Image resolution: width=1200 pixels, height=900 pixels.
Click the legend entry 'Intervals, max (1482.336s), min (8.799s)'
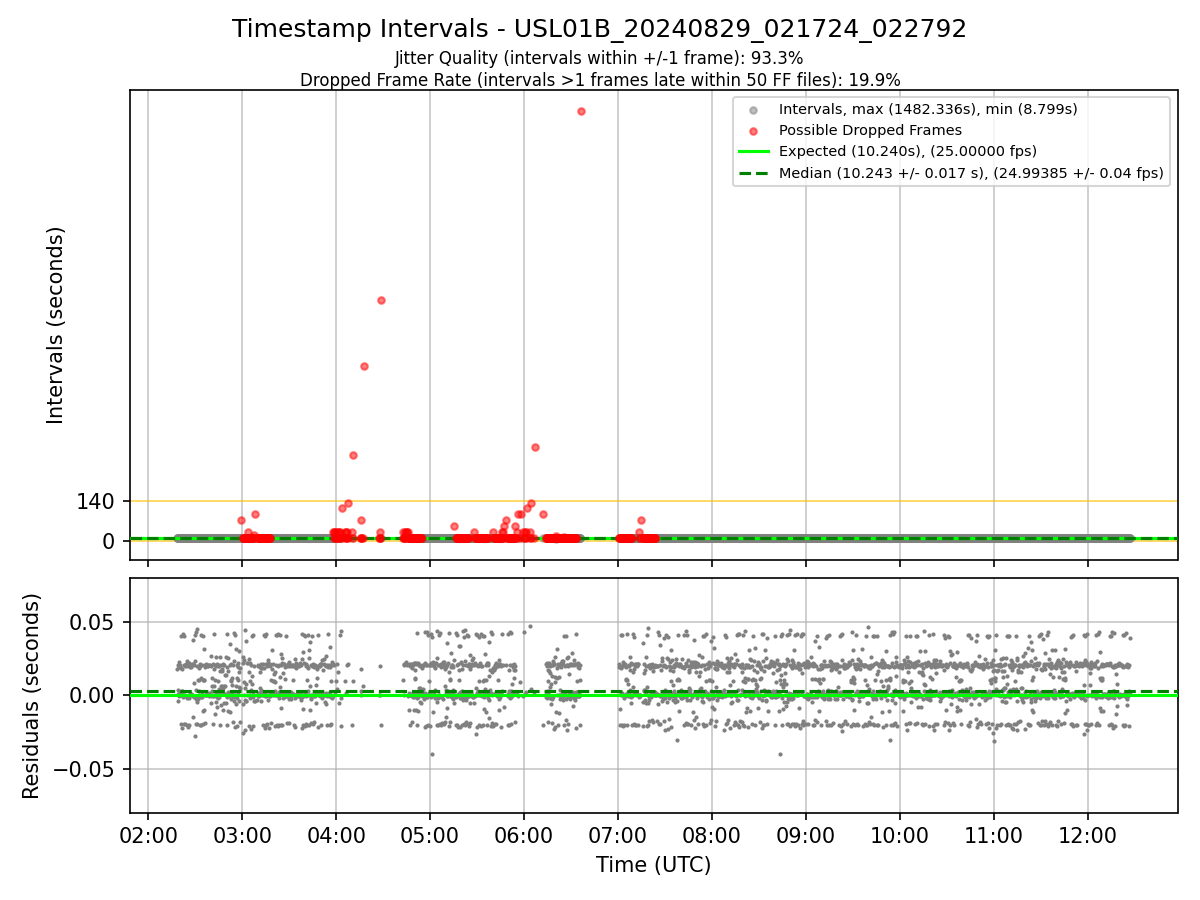(x=928, y=109)
